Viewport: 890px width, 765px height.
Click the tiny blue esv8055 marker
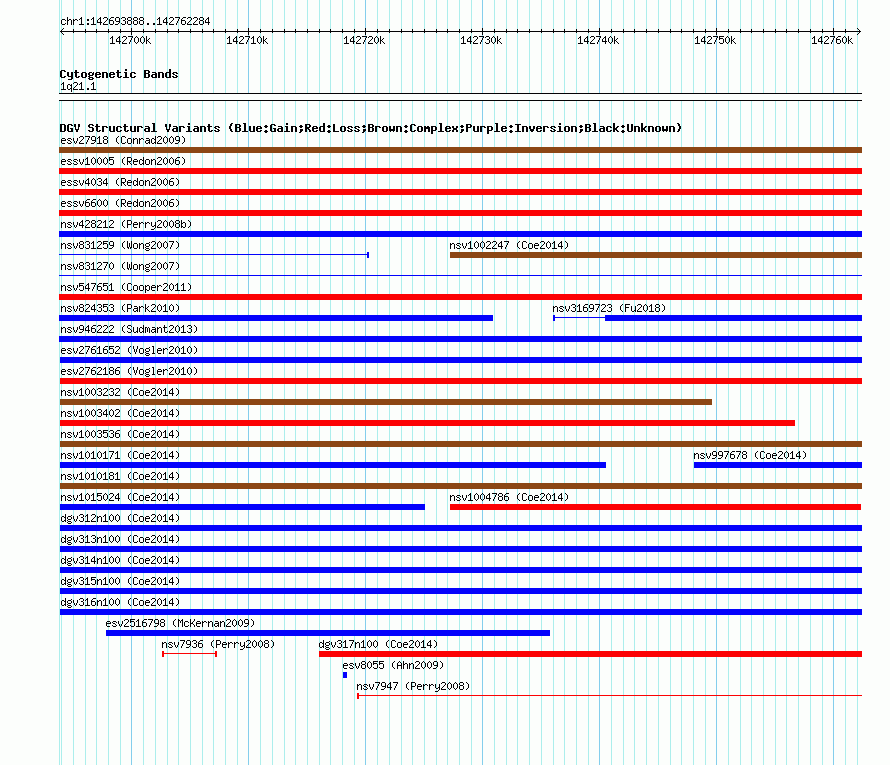click(x=345, y=675)
